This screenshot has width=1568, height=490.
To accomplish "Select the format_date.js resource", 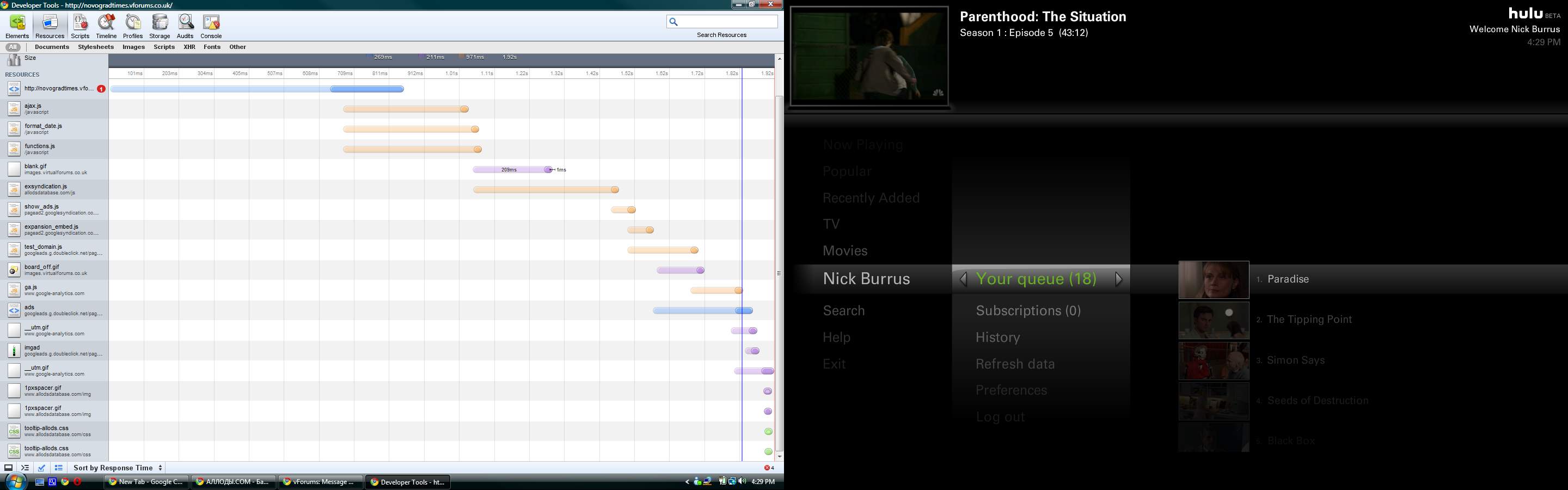I will [x=54, y=129].
